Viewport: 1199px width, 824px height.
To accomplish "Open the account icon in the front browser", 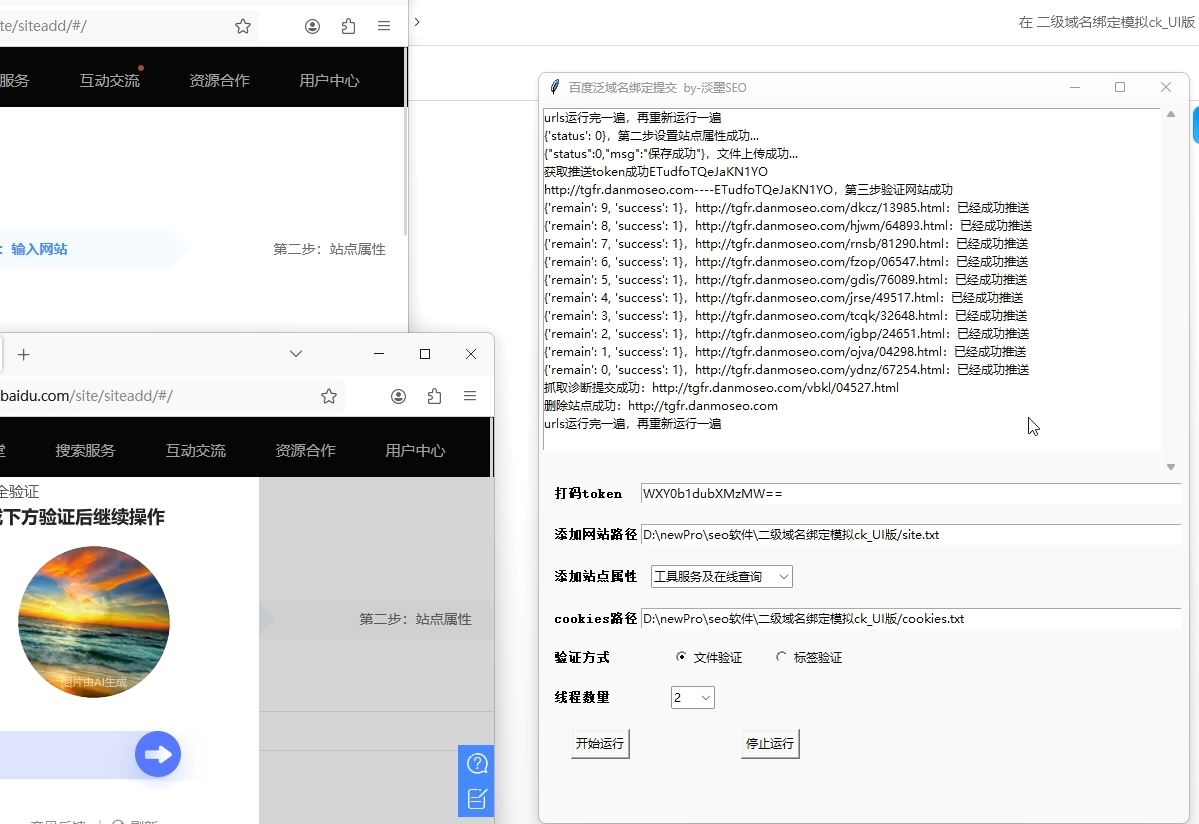I will [398, 396].
